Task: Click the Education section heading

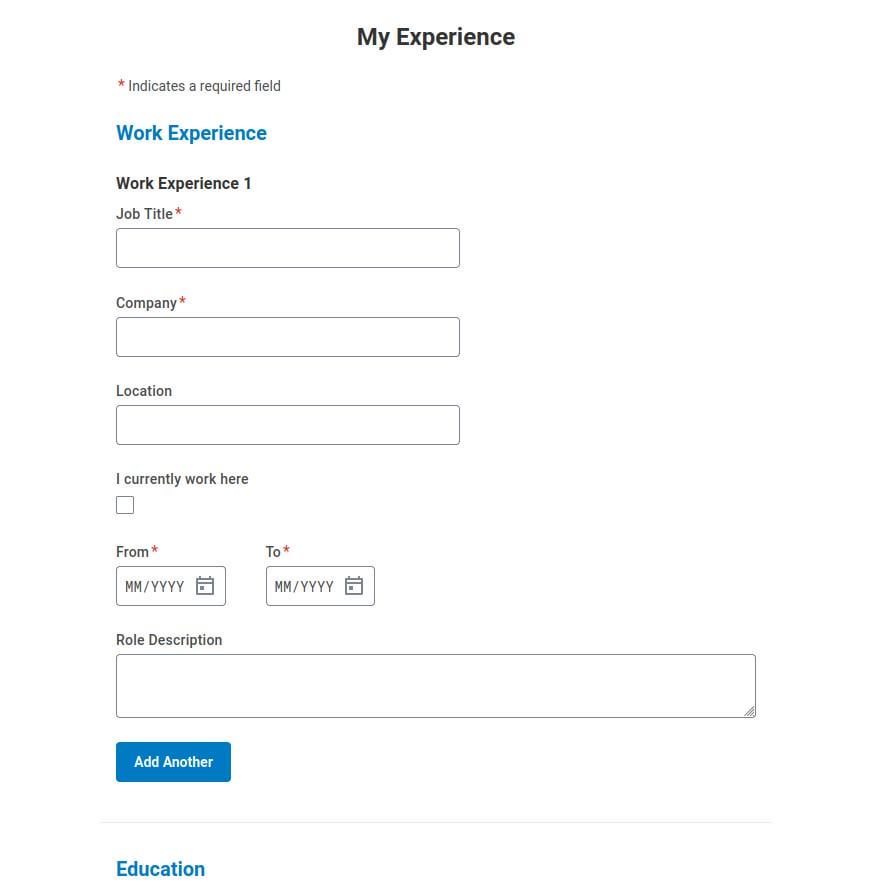Action: coord(160,869)
